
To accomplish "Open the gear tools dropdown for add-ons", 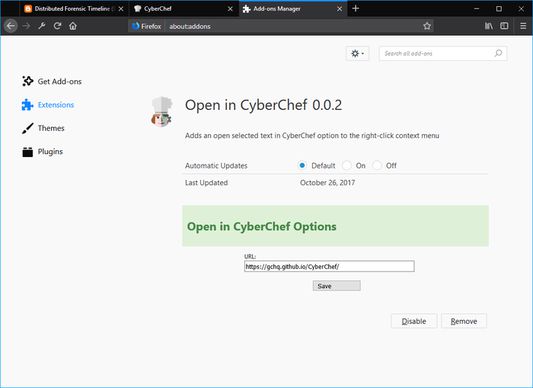I will click(x=357, y=53).
